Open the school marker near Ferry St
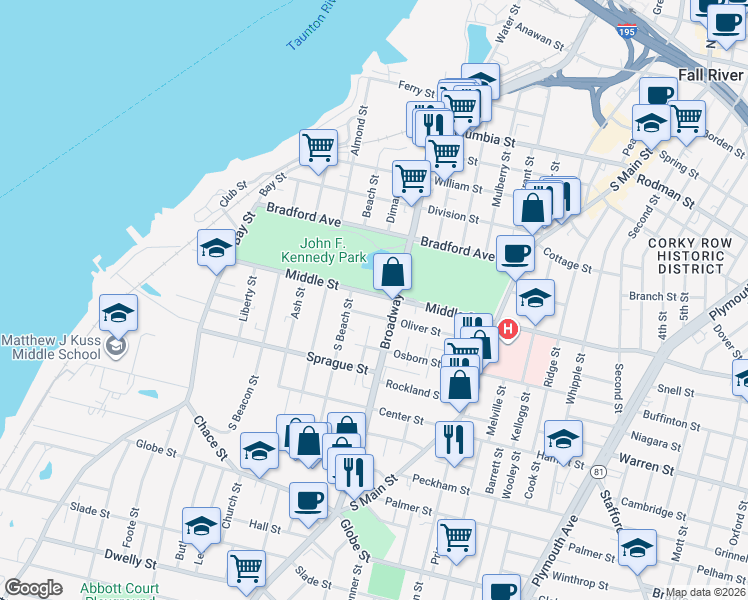 (482, 76)
